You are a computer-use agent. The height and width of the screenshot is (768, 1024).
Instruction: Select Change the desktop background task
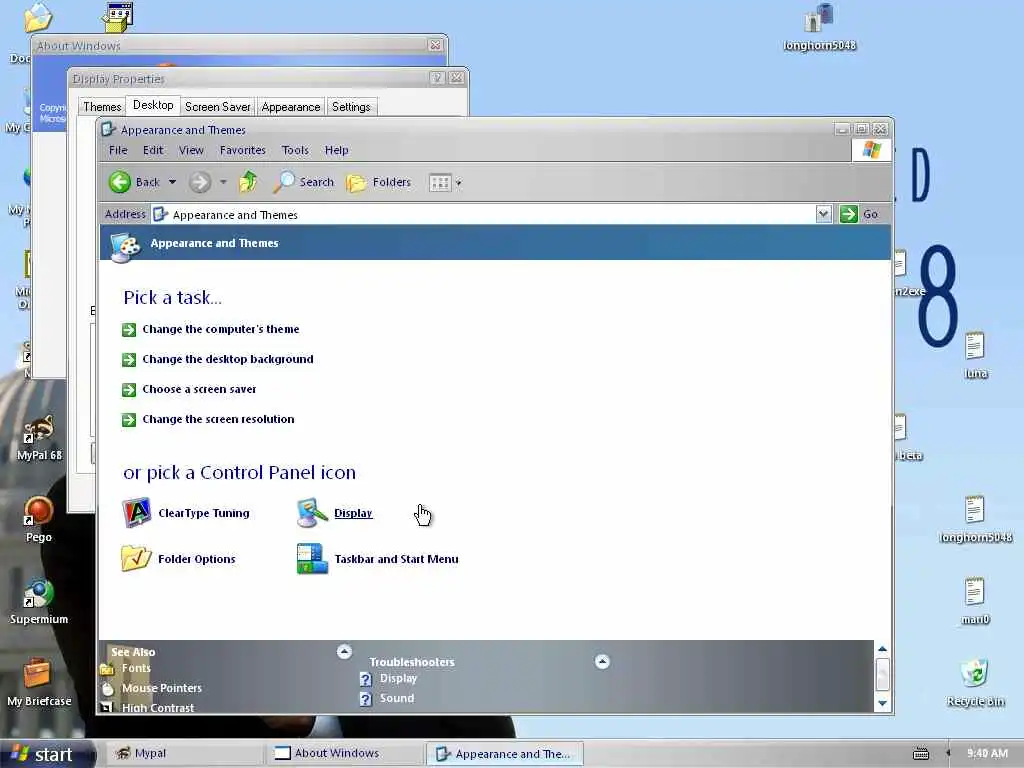[x=228, y=359]
